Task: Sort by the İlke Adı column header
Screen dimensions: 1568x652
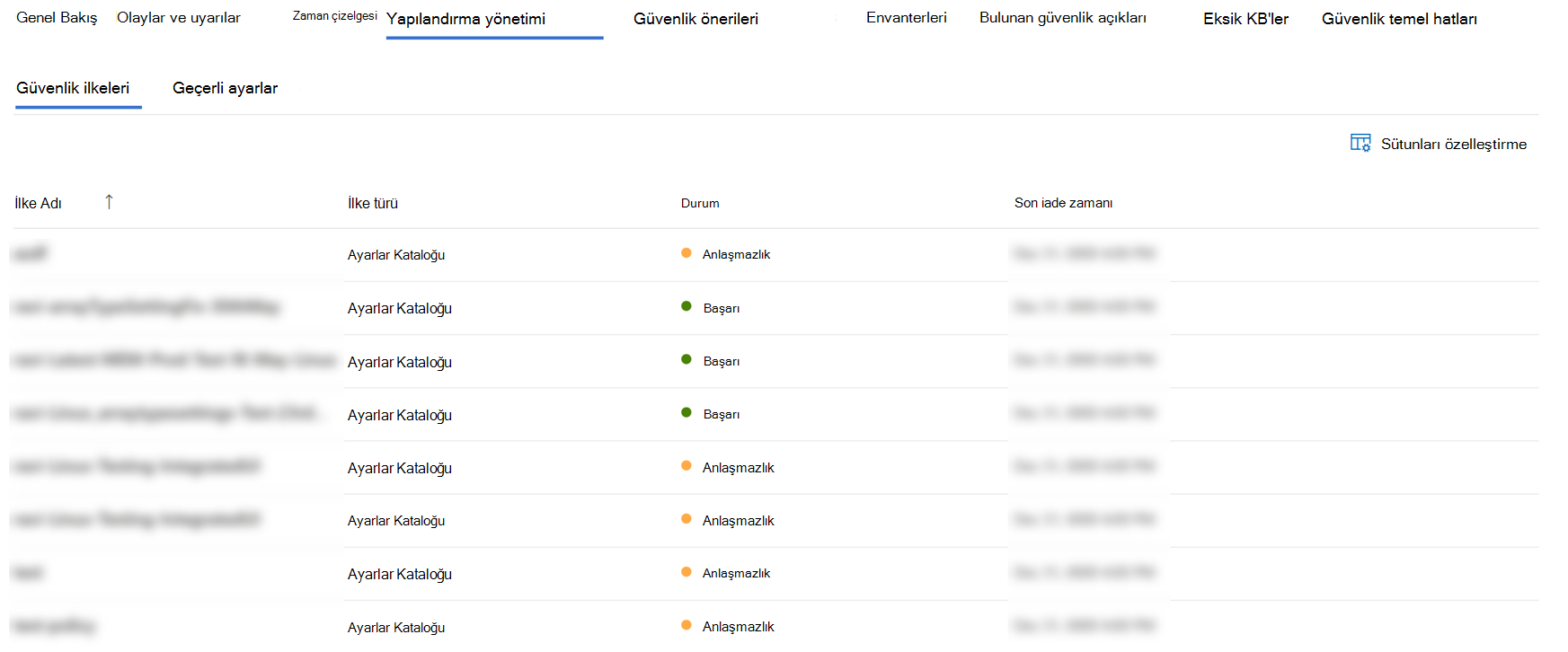Action: pyautogui.click(x=38, y=203)
